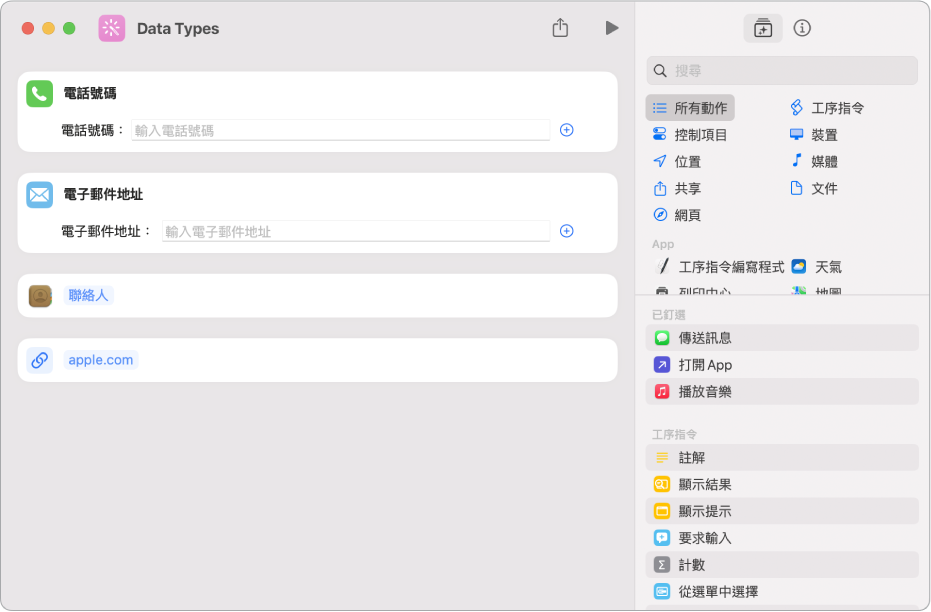Choose the 從選單中選擇 action

[x=782, y=591]
